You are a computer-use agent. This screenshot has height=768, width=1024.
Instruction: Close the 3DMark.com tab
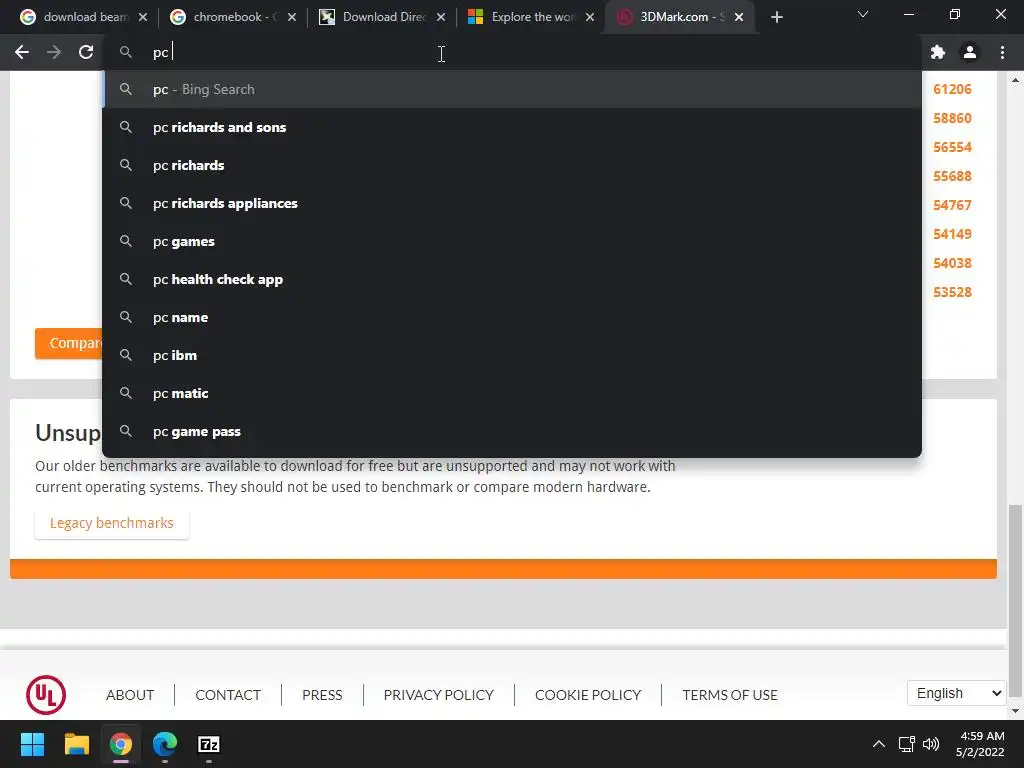click(739, 17)
